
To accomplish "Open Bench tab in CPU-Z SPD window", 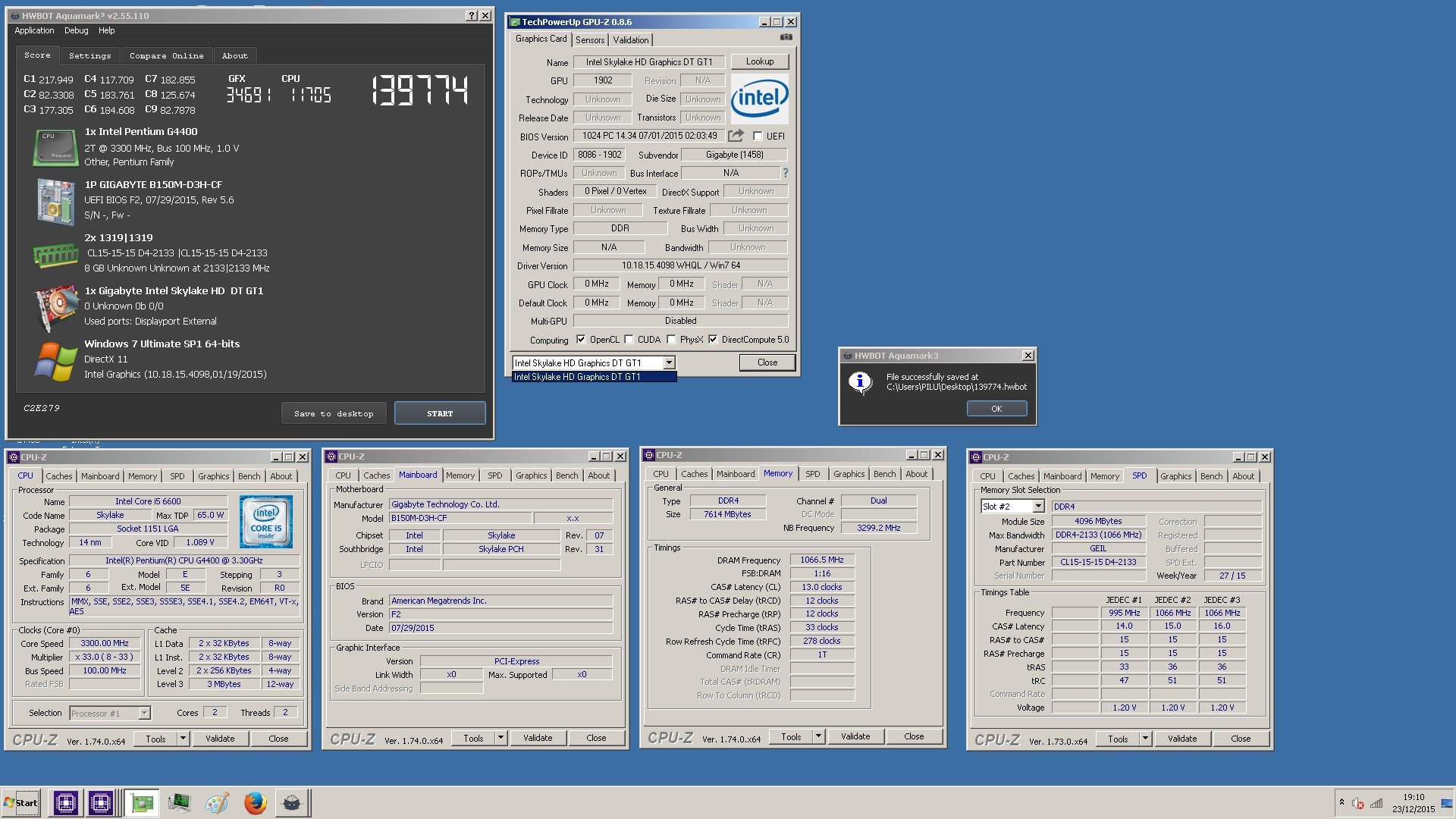I will (x=1211, y=476).
